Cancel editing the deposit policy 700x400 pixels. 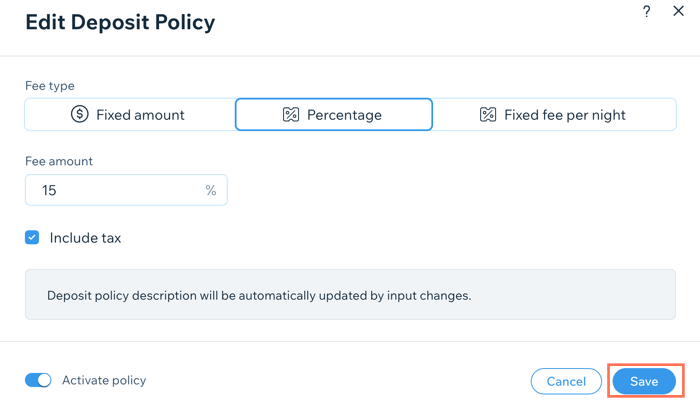tap(566, 381)
